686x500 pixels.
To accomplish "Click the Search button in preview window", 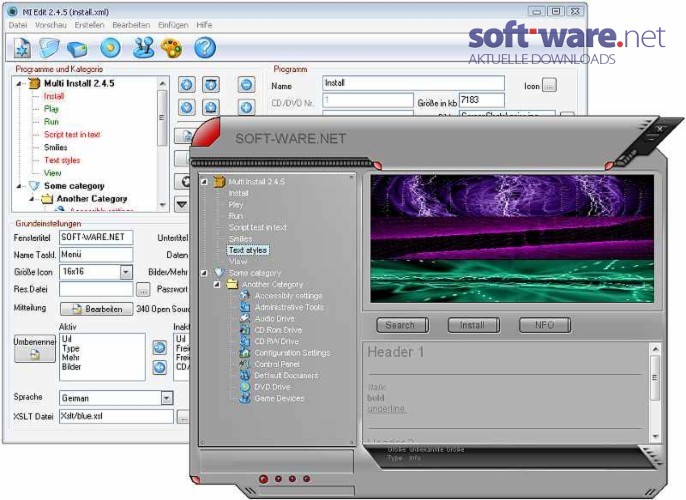I will pyautogui.click(x=402, y=325).
